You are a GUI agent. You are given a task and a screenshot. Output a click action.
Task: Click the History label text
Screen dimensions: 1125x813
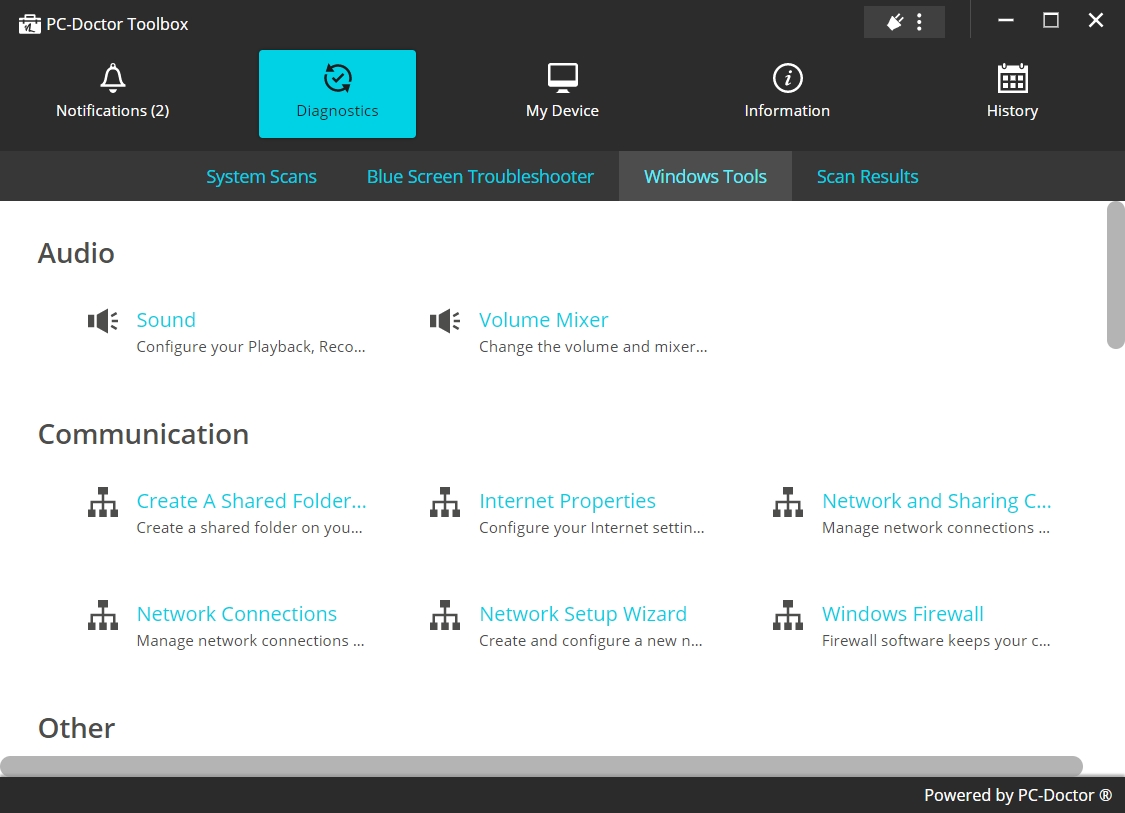1012,111
